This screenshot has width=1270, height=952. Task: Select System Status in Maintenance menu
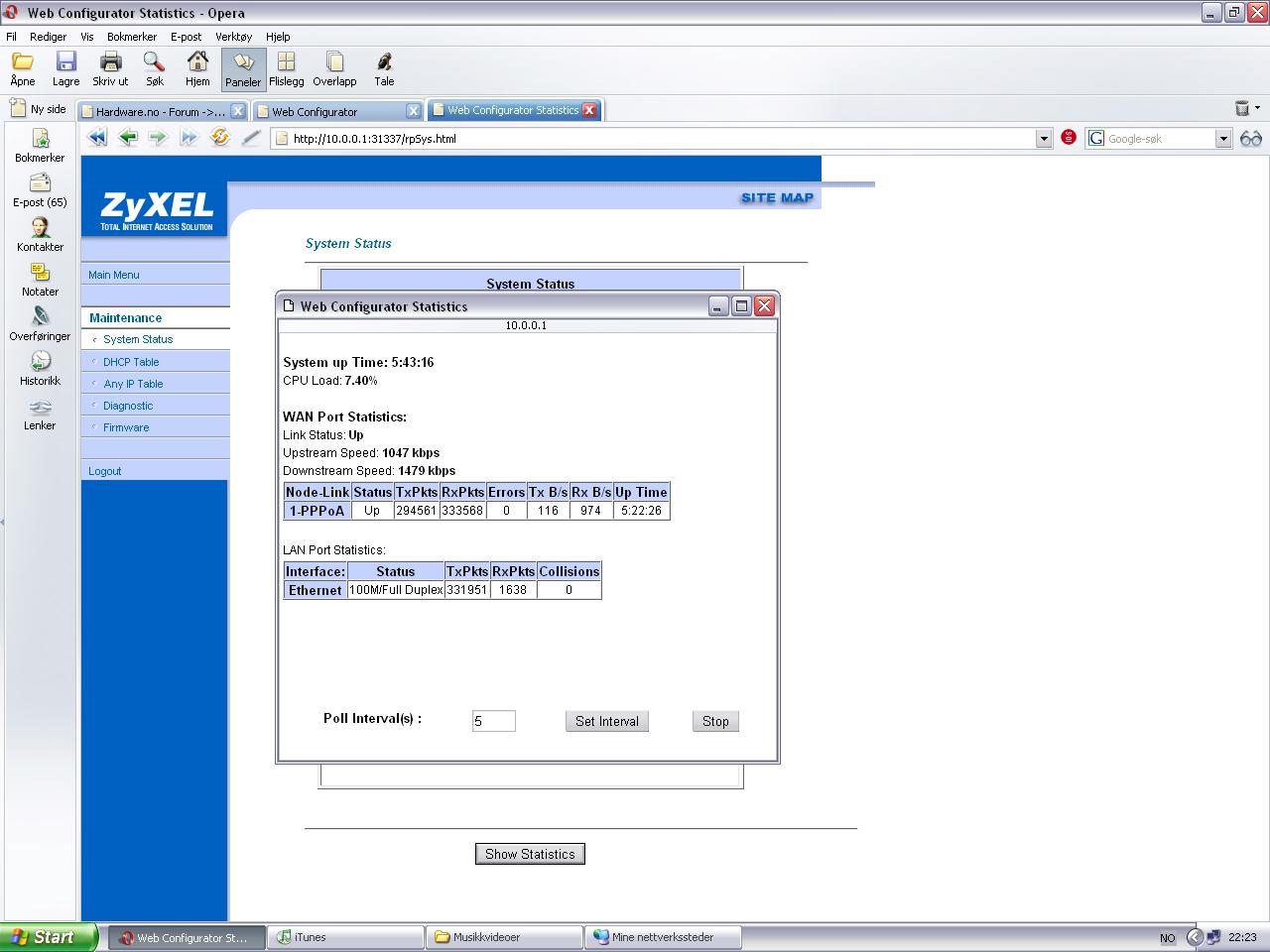[x=138, y=339]
